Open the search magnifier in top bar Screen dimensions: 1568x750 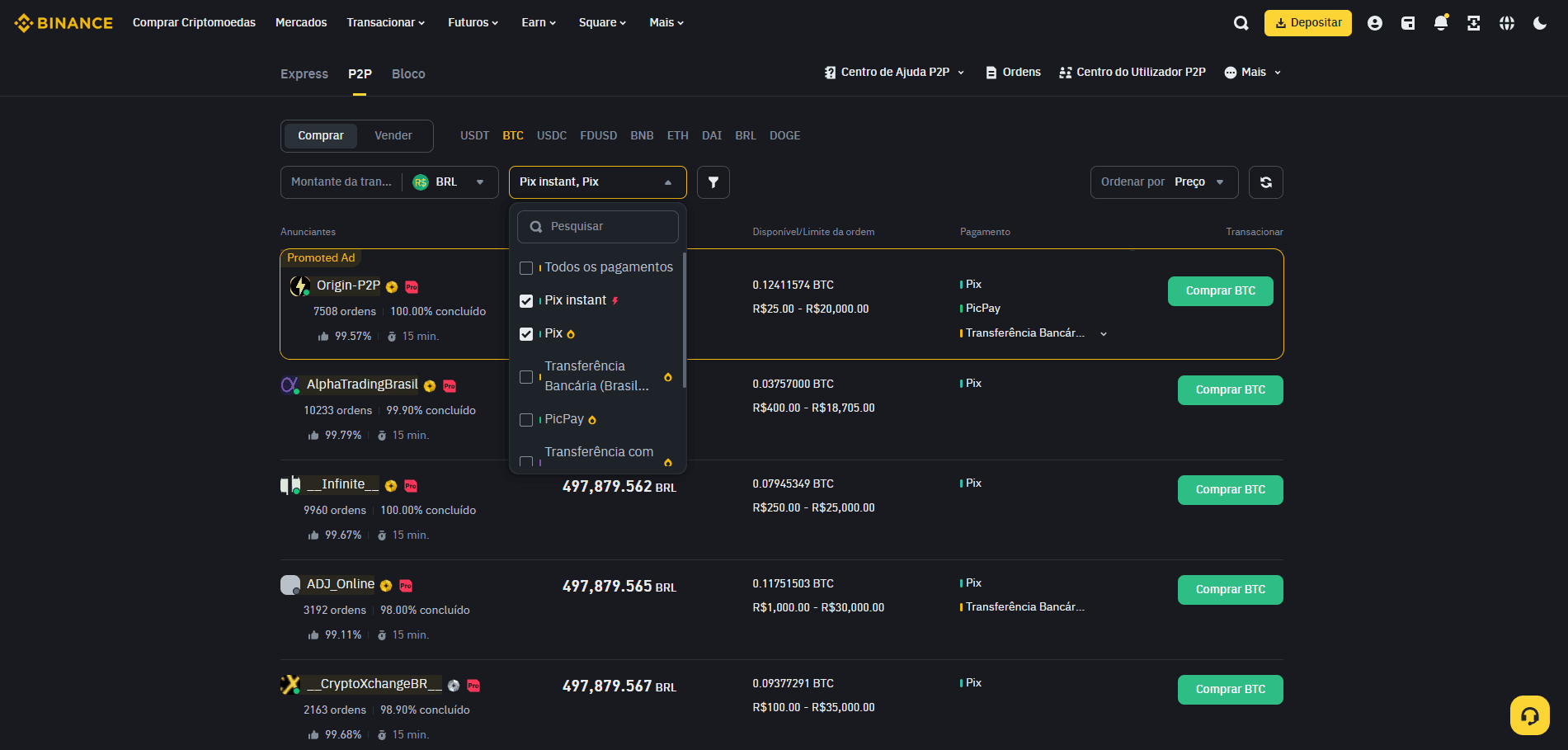click(x=1241, y=23)
